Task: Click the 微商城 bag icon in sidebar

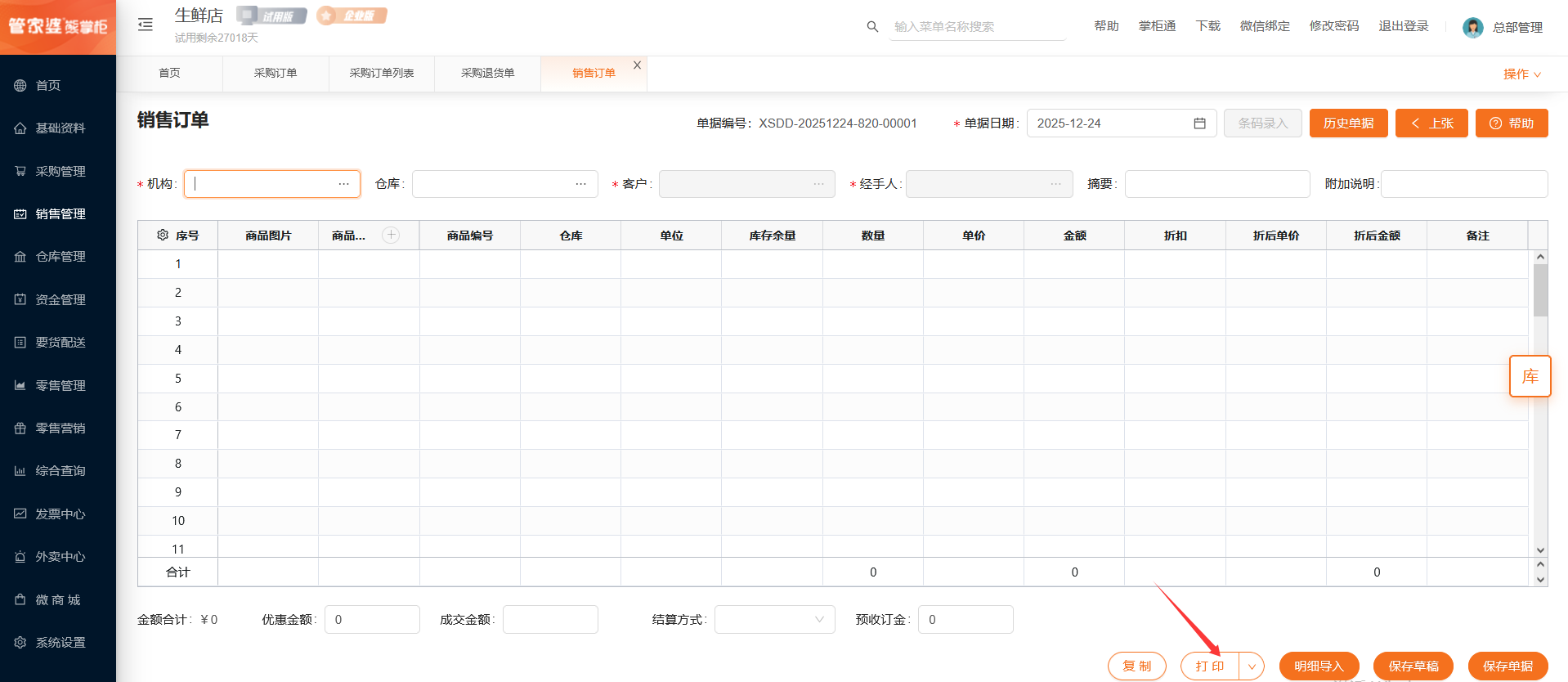Action: pyautogui.click(x=20, y=599)
